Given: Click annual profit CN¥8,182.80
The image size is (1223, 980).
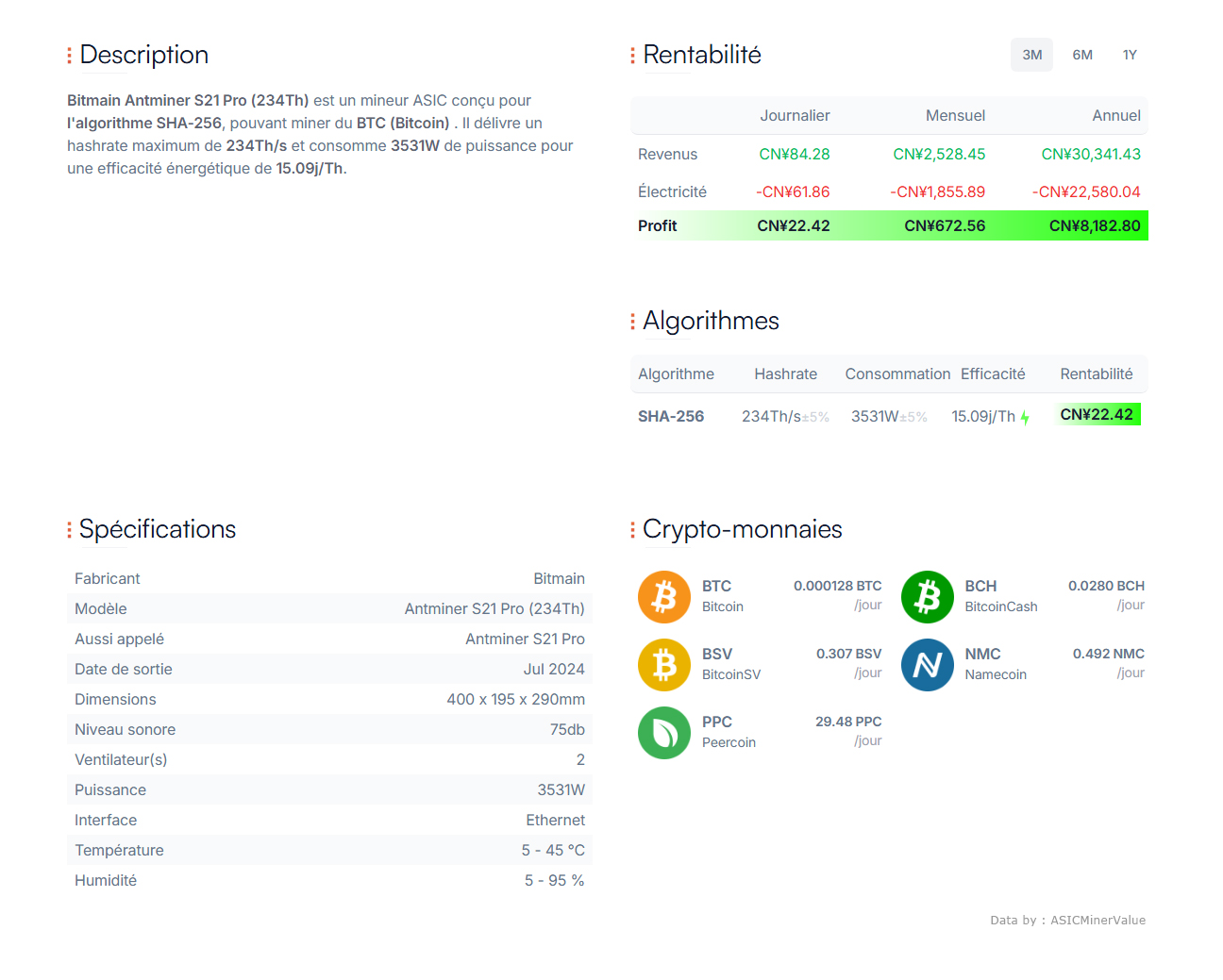Looking at the screenshot, I should [1095, 225].
